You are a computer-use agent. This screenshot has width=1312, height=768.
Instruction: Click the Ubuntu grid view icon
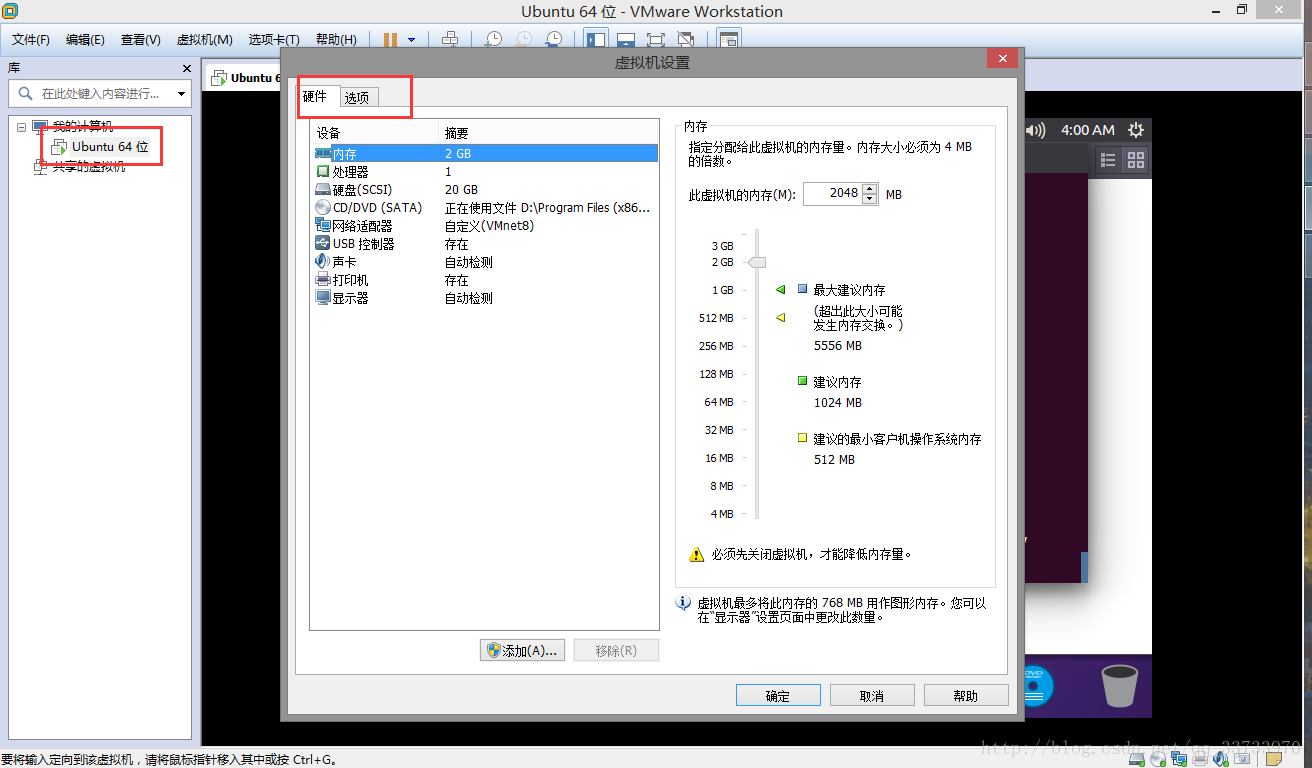tap(1135, 159)
